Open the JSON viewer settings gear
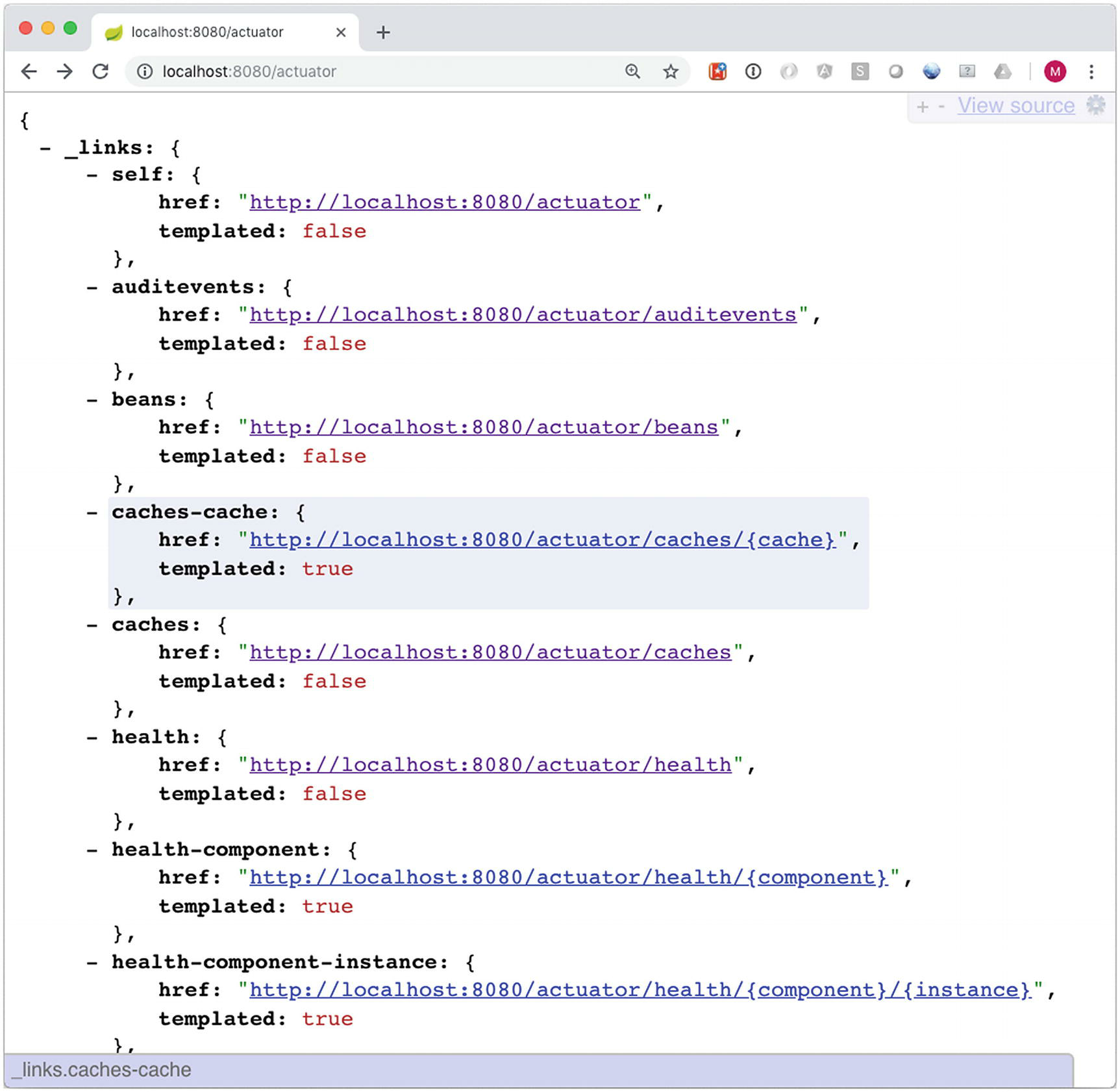This screenshot has width=1120, height=1092. (x=1096, y=105)
